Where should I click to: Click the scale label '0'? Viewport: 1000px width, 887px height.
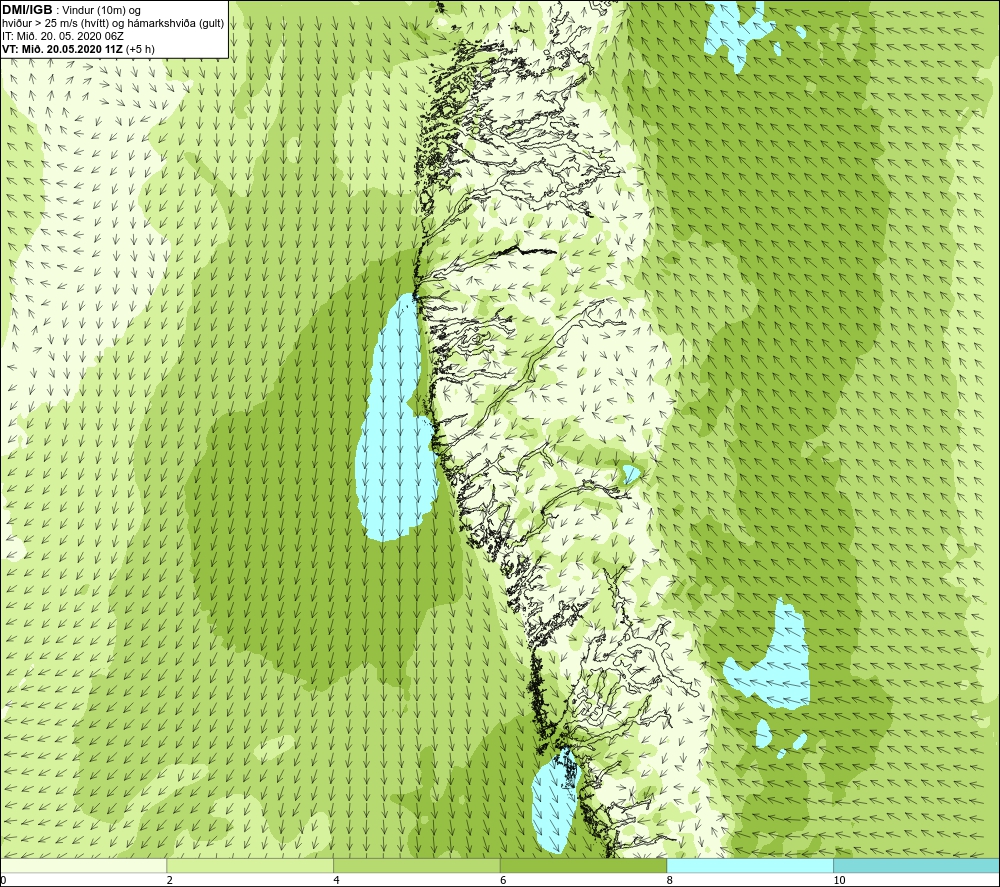click(3, 880)
